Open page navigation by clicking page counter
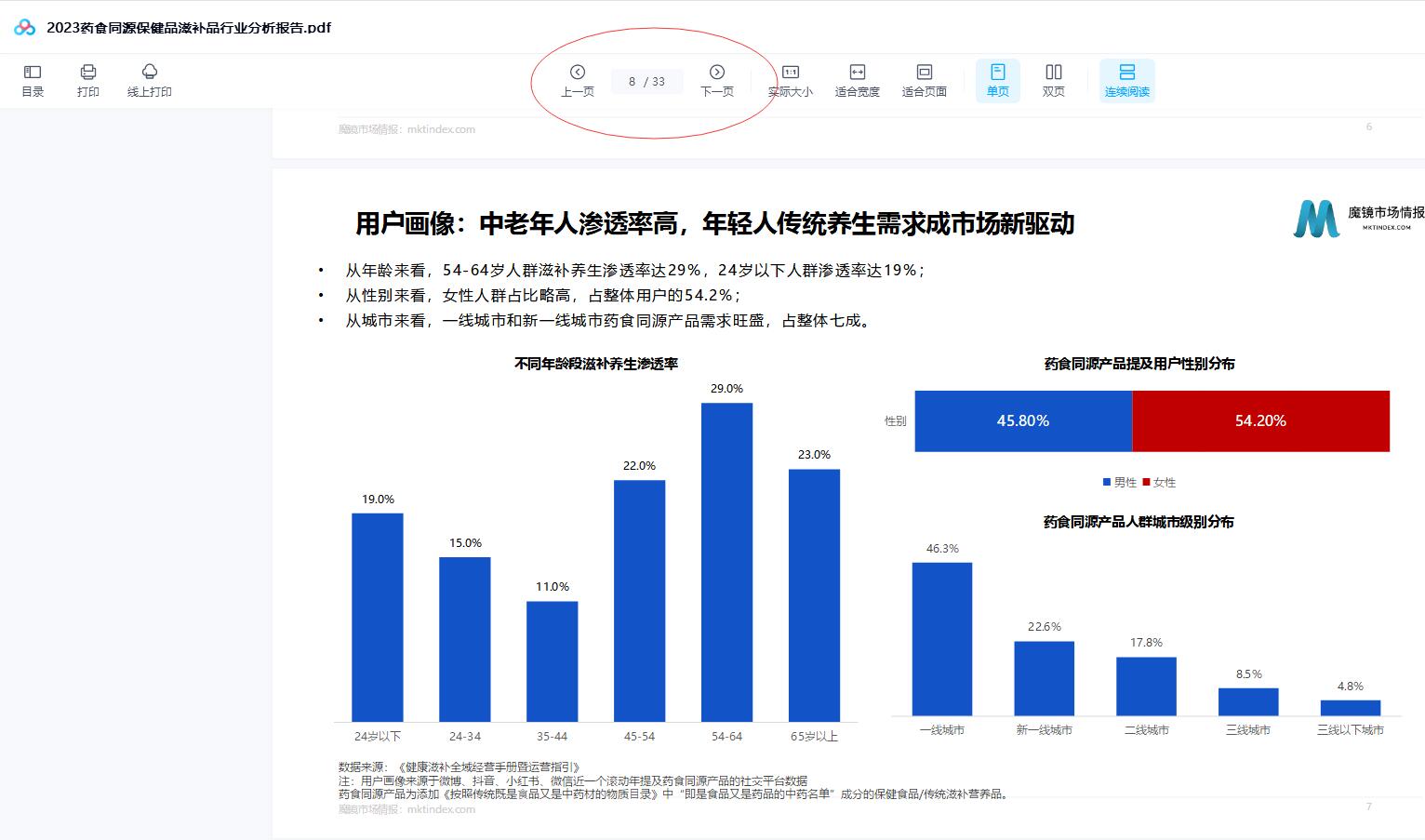This screenshot has height=840, width=1425. 646,81
